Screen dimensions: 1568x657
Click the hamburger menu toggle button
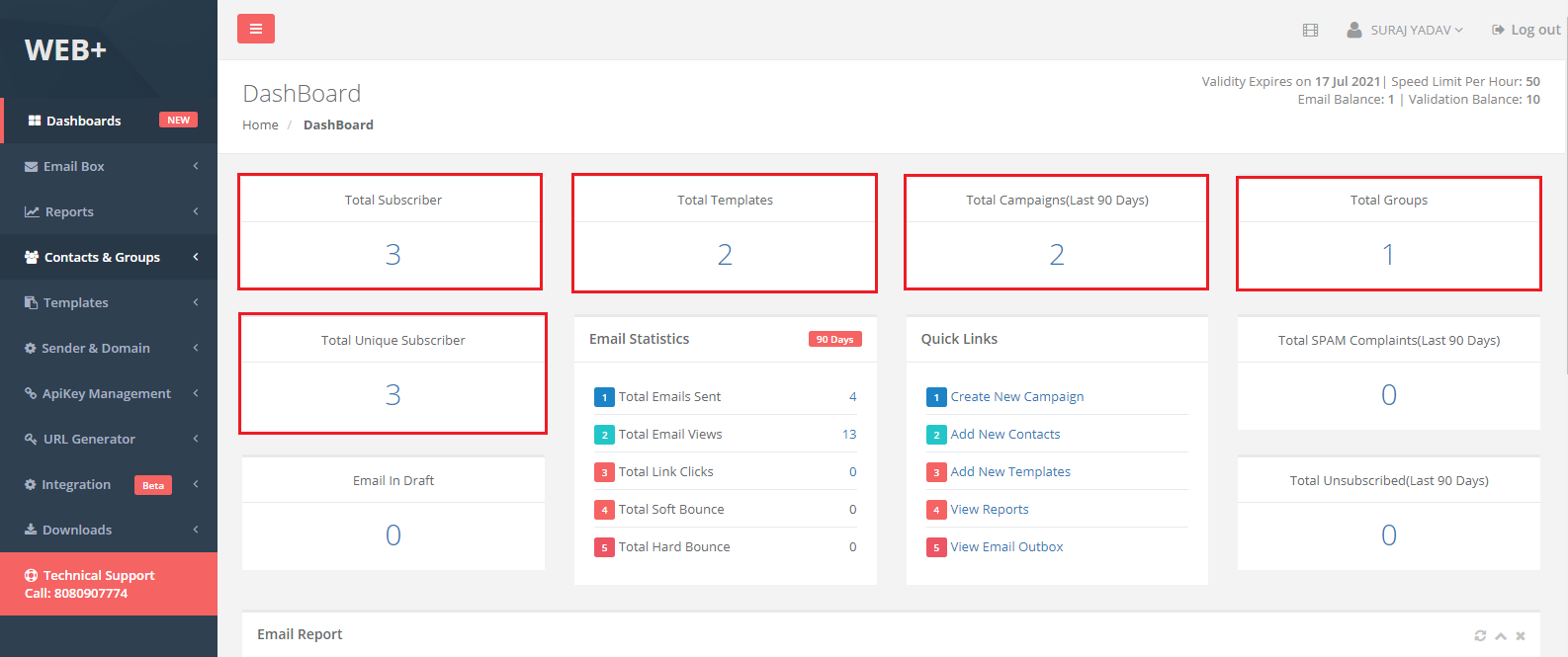point(255,29)
